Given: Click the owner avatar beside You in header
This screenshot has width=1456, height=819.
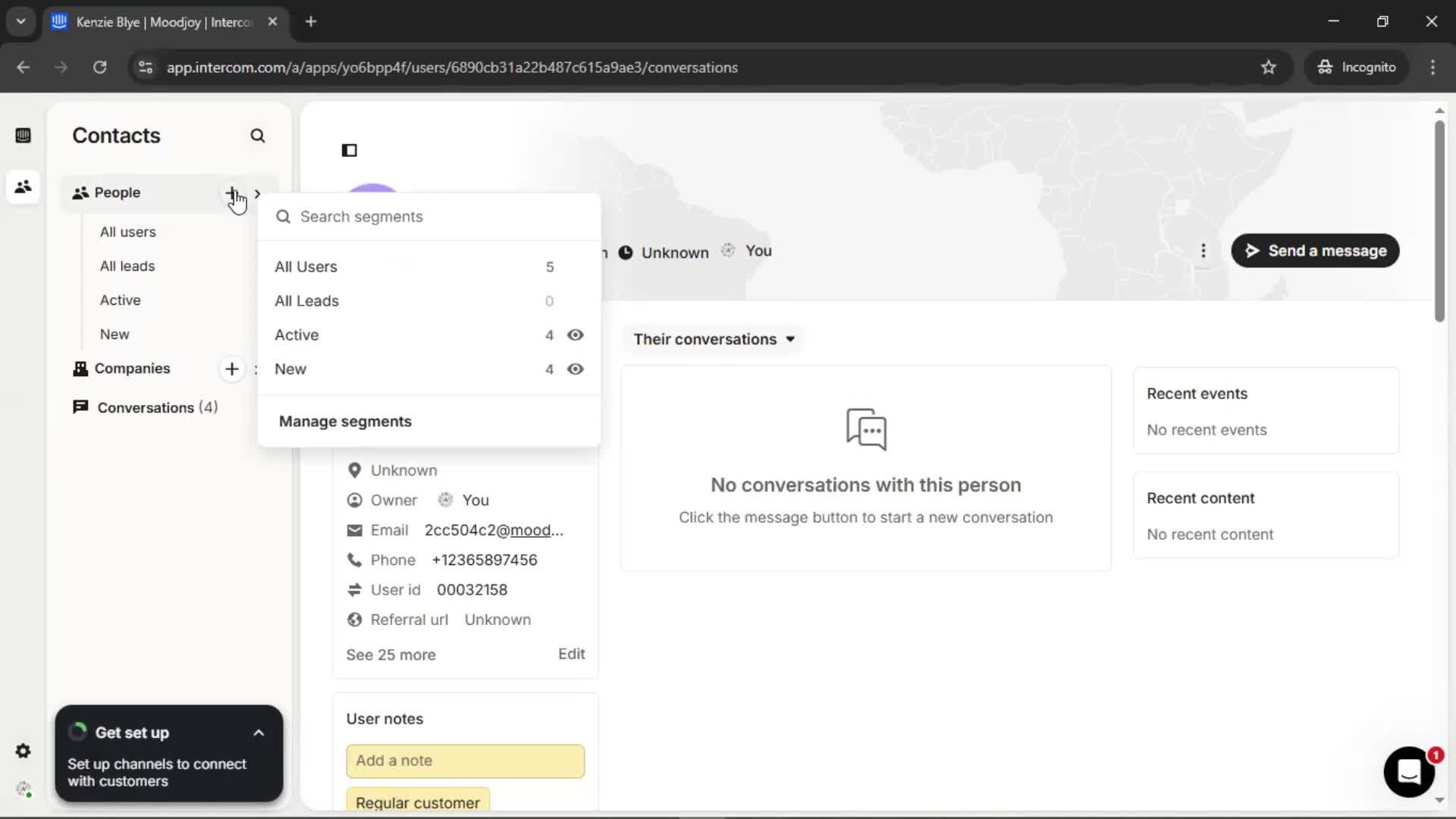Looking at the screenshot, I should click(x=728, y=250).
